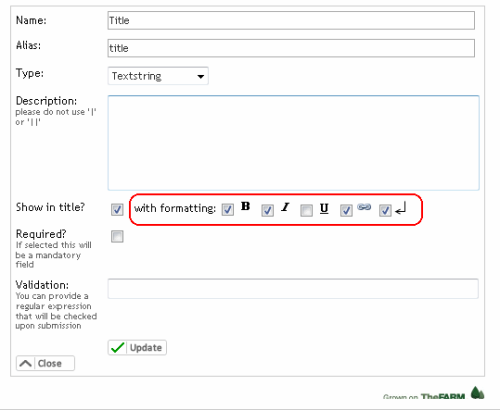Click the line break return arrow icon

pos(401,208)
